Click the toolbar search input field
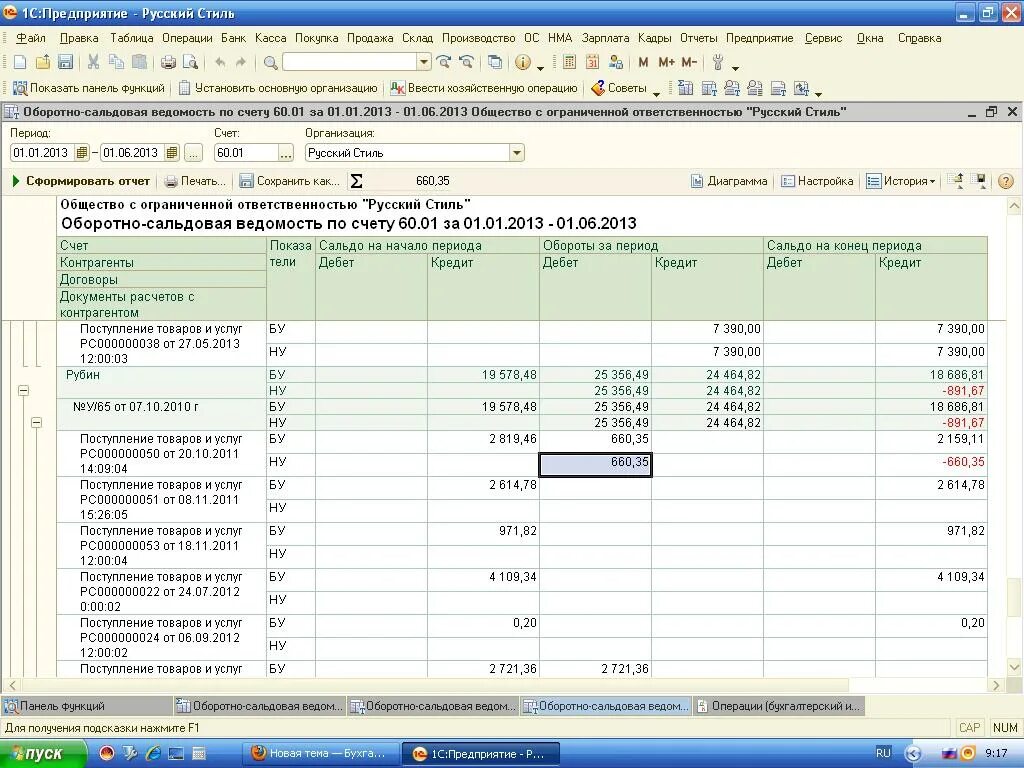Image resolution: width=1024 pixels, height=768 pixels. click(x=350, y=62)
